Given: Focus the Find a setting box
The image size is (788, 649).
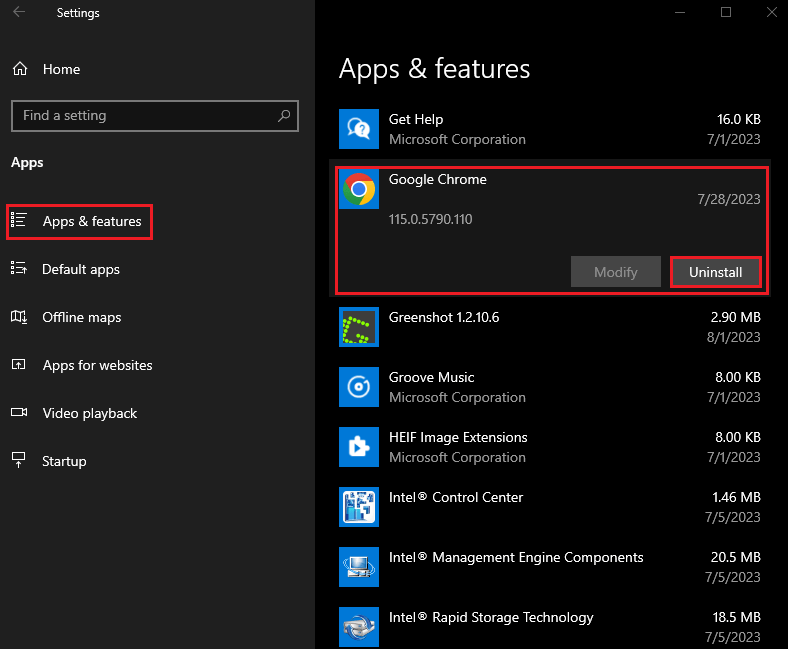Looking at the screenshot, I should (x=155, y=116).
